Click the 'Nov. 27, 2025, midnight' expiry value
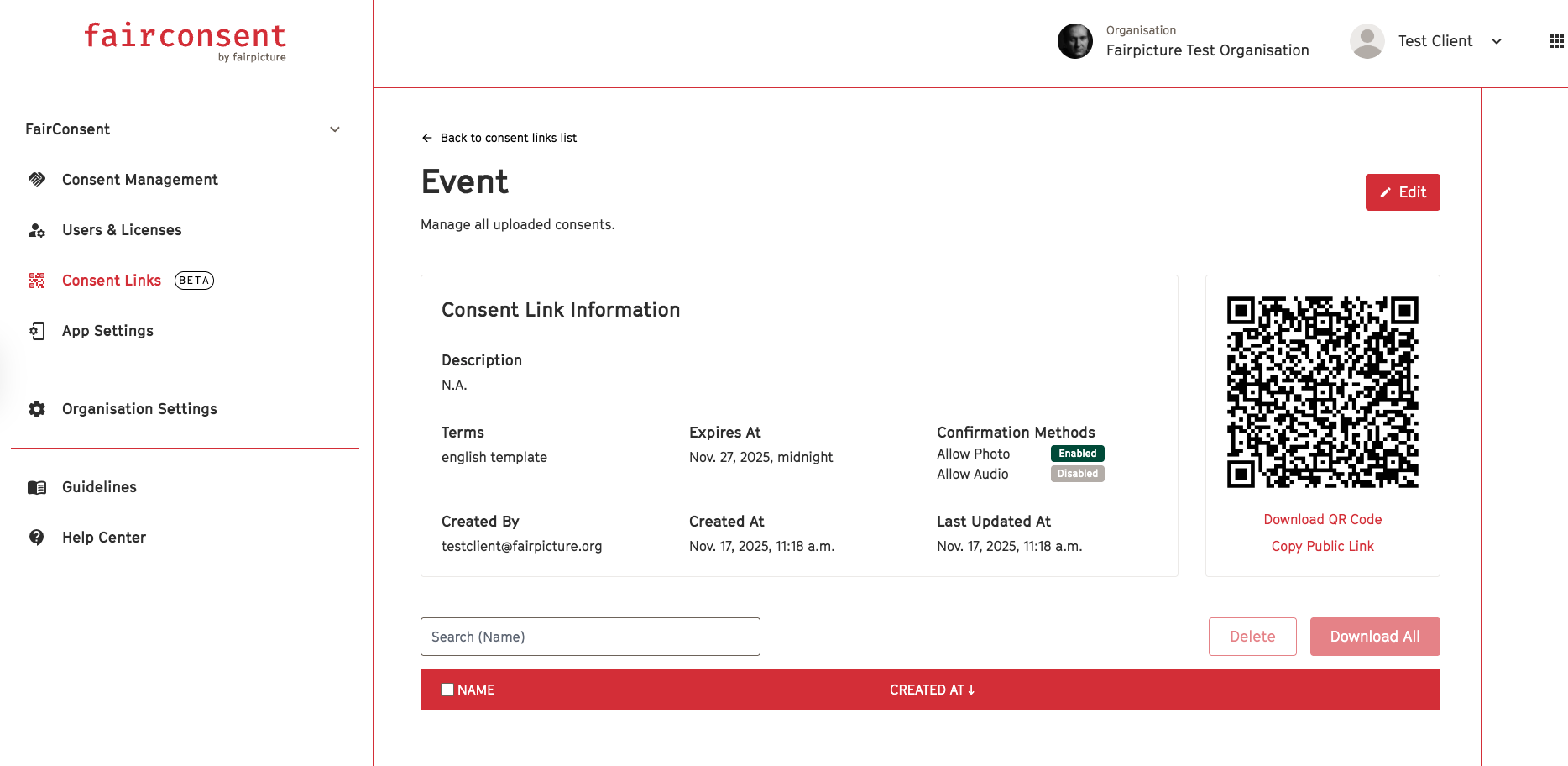 [x=761, y=458]
